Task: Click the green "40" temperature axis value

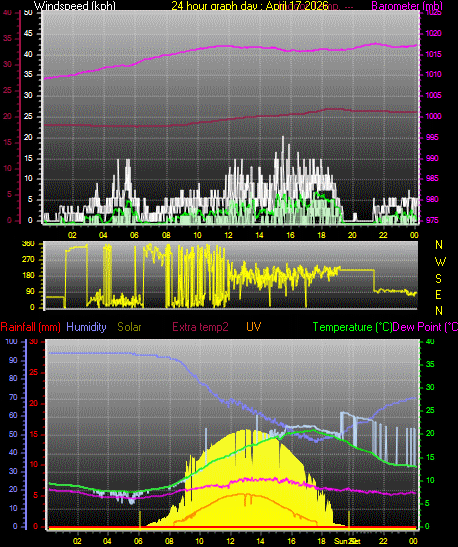Action: point(430,342)
